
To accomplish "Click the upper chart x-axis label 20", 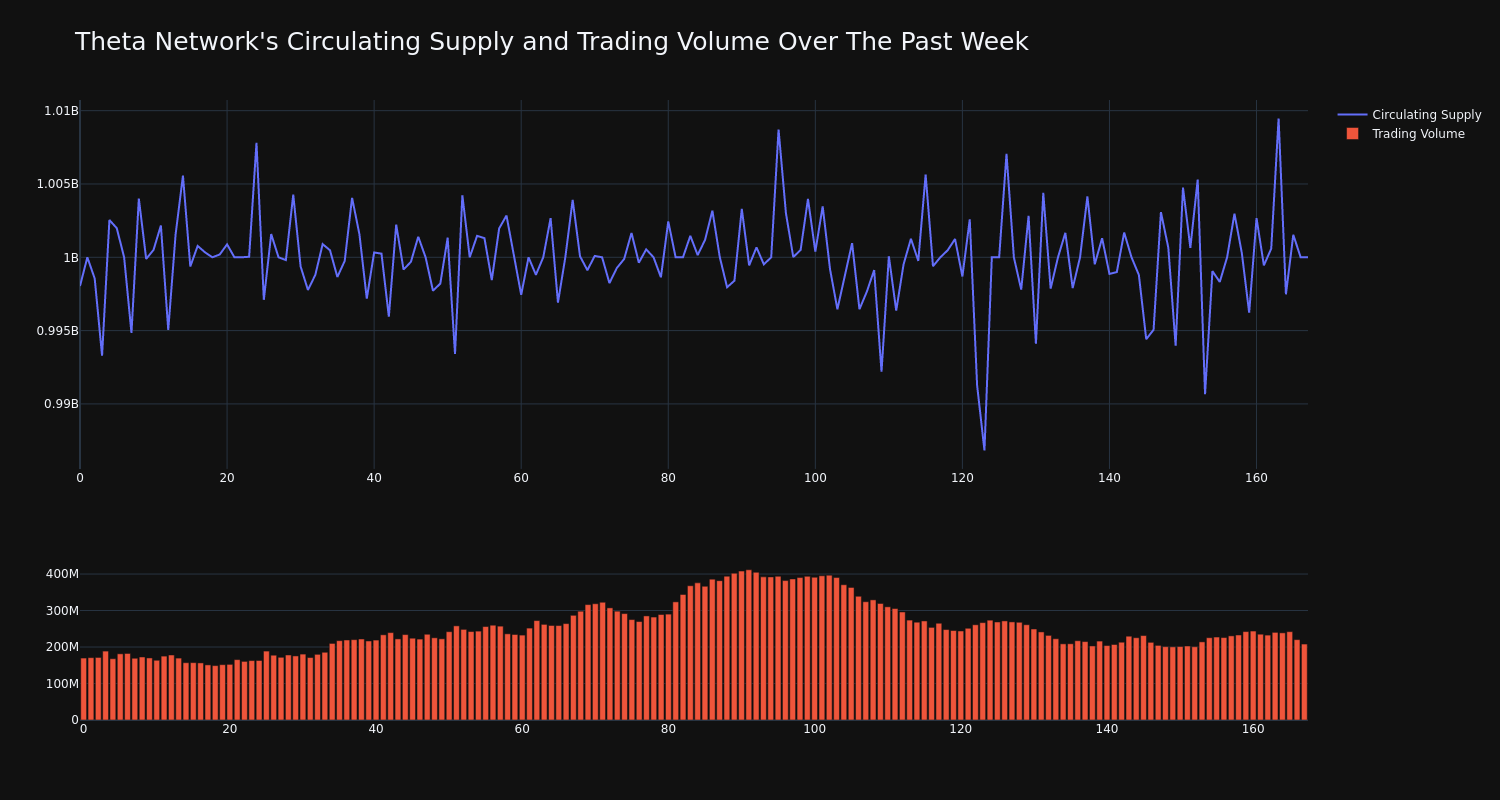I will [227, 478].
